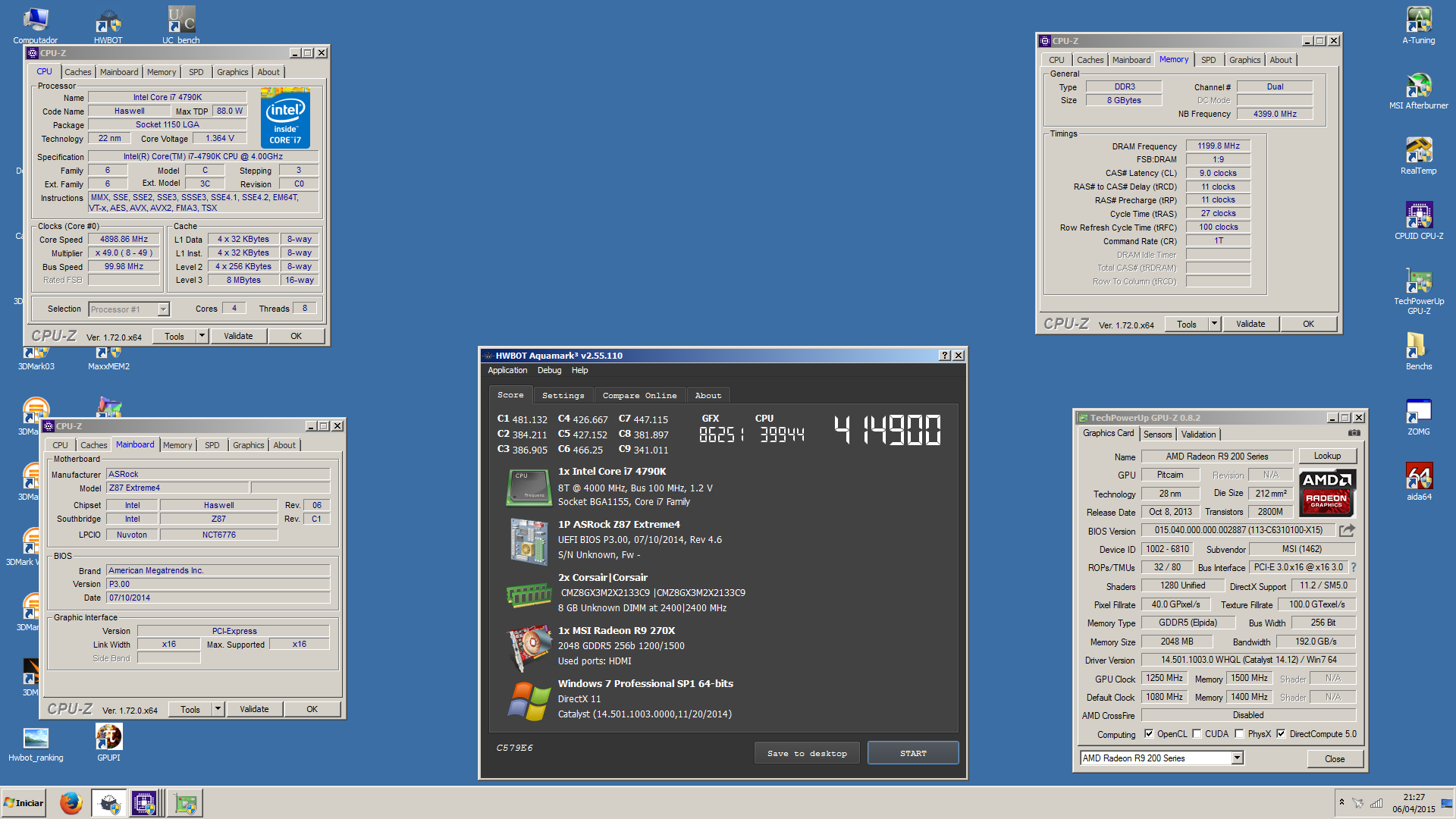The image size is (1456, 819).
Task: Switch to Sensors tab in GPU-Z
Action: (1157, 435)
